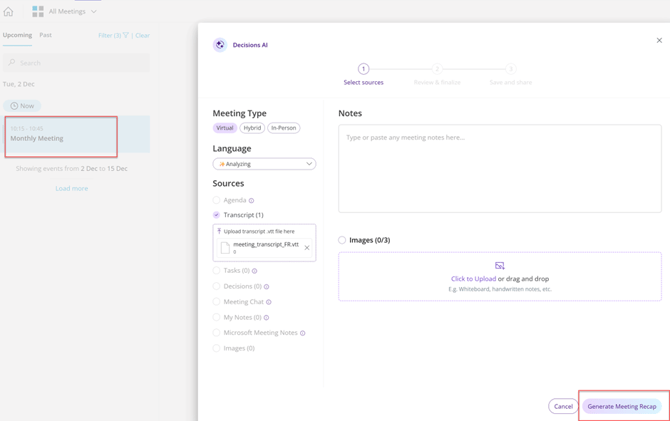Image resolution: width=670 pixels, height=421 pixels.
Task: Select the Meeting Chat source
Action: point(217,301)
